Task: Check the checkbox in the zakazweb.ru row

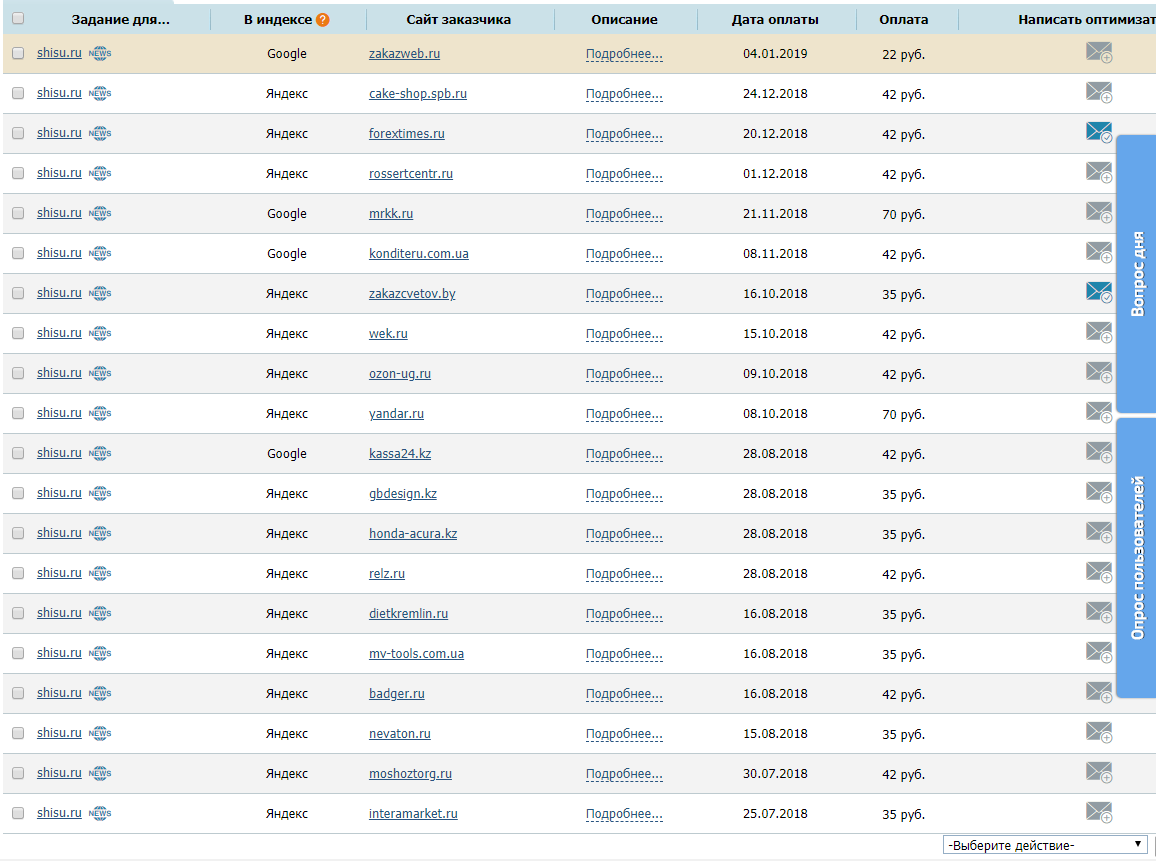Action: coord(18,53)
